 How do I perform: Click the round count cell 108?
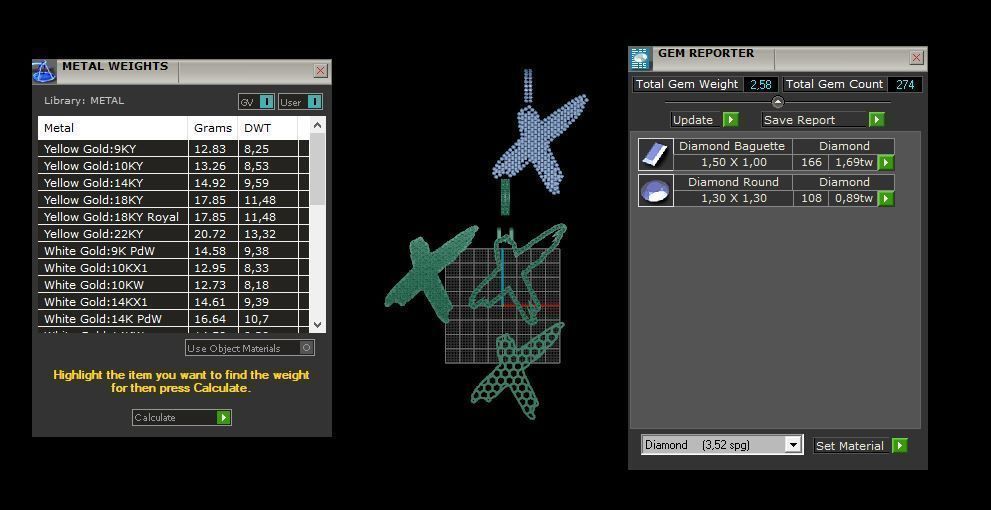[811, 198]
